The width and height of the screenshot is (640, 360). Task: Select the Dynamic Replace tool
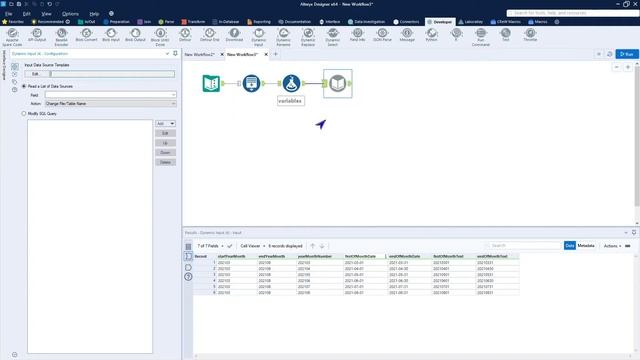[308, 37]
